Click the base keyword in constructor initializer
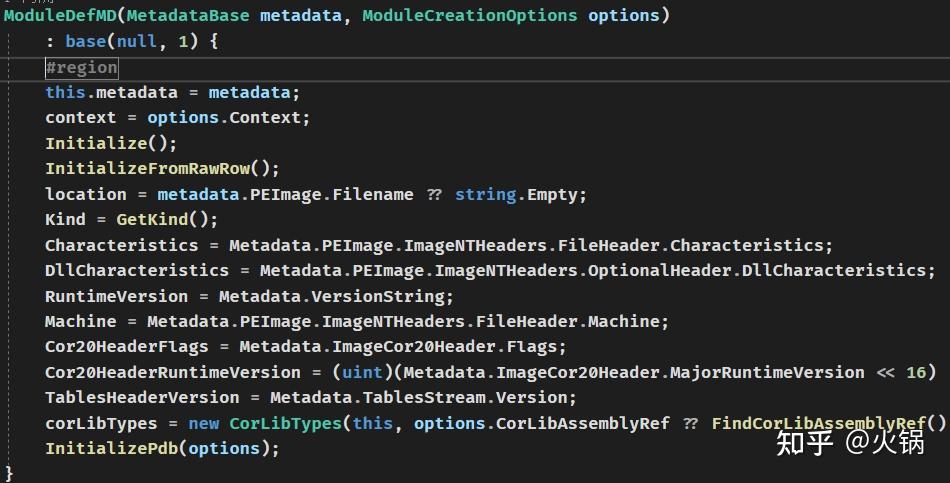Screen dimensions: 950x483 [x=86, y=42]
